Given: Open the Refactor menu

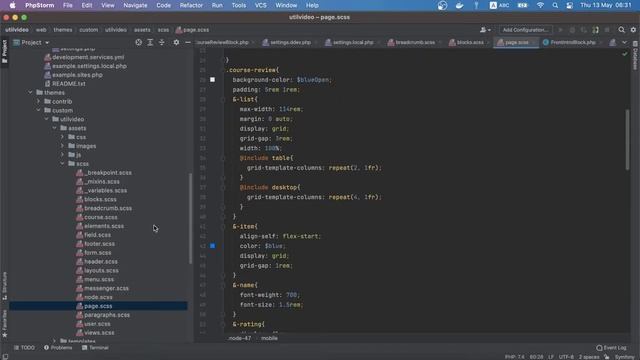Looking at the screenshot, I should (x=191, y=5).
